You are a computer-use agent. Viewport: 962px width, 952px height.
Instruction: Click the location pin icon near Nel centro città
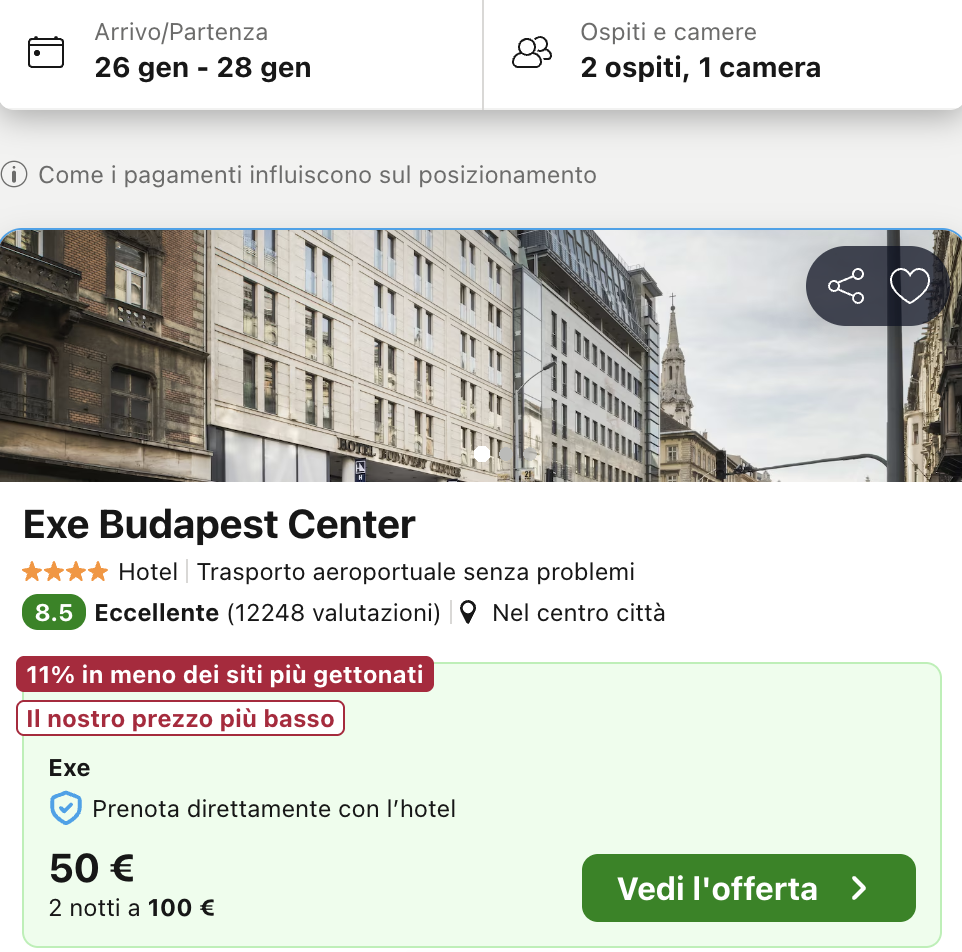(467, 612)
